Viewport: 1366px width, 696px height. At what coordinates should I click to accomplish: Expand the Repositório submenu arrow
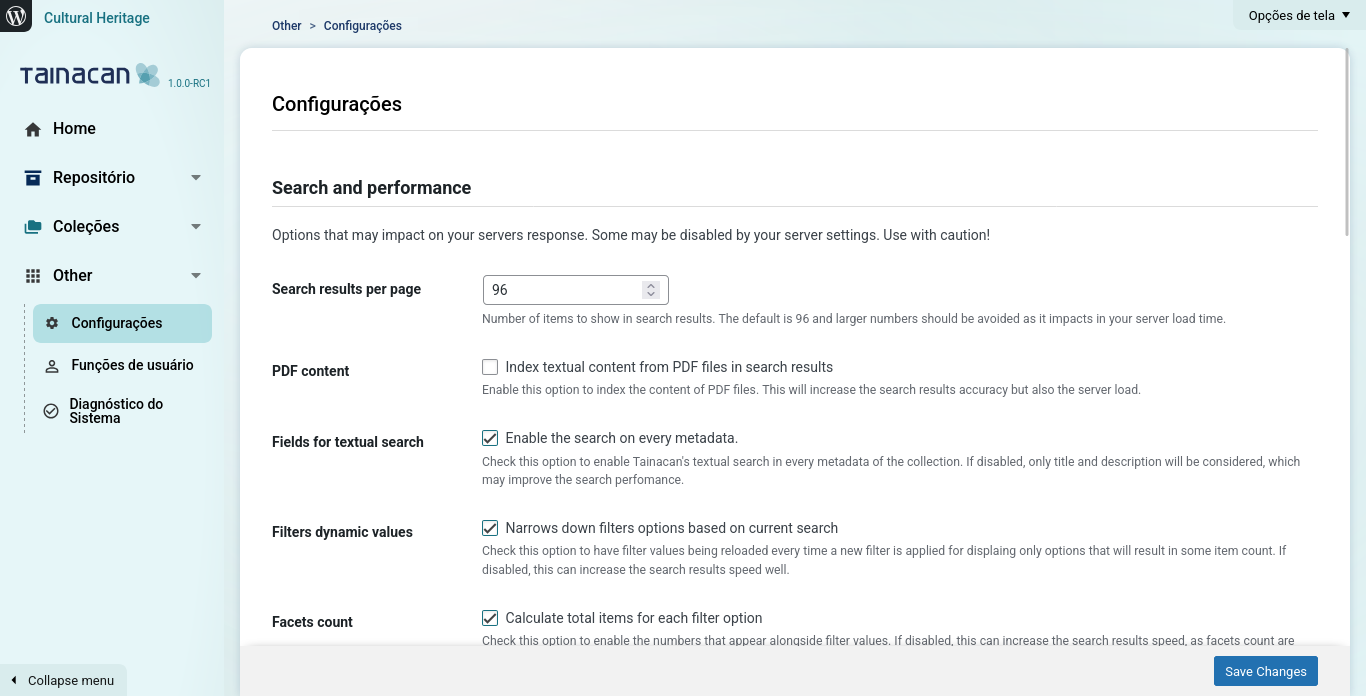(196, 178)
